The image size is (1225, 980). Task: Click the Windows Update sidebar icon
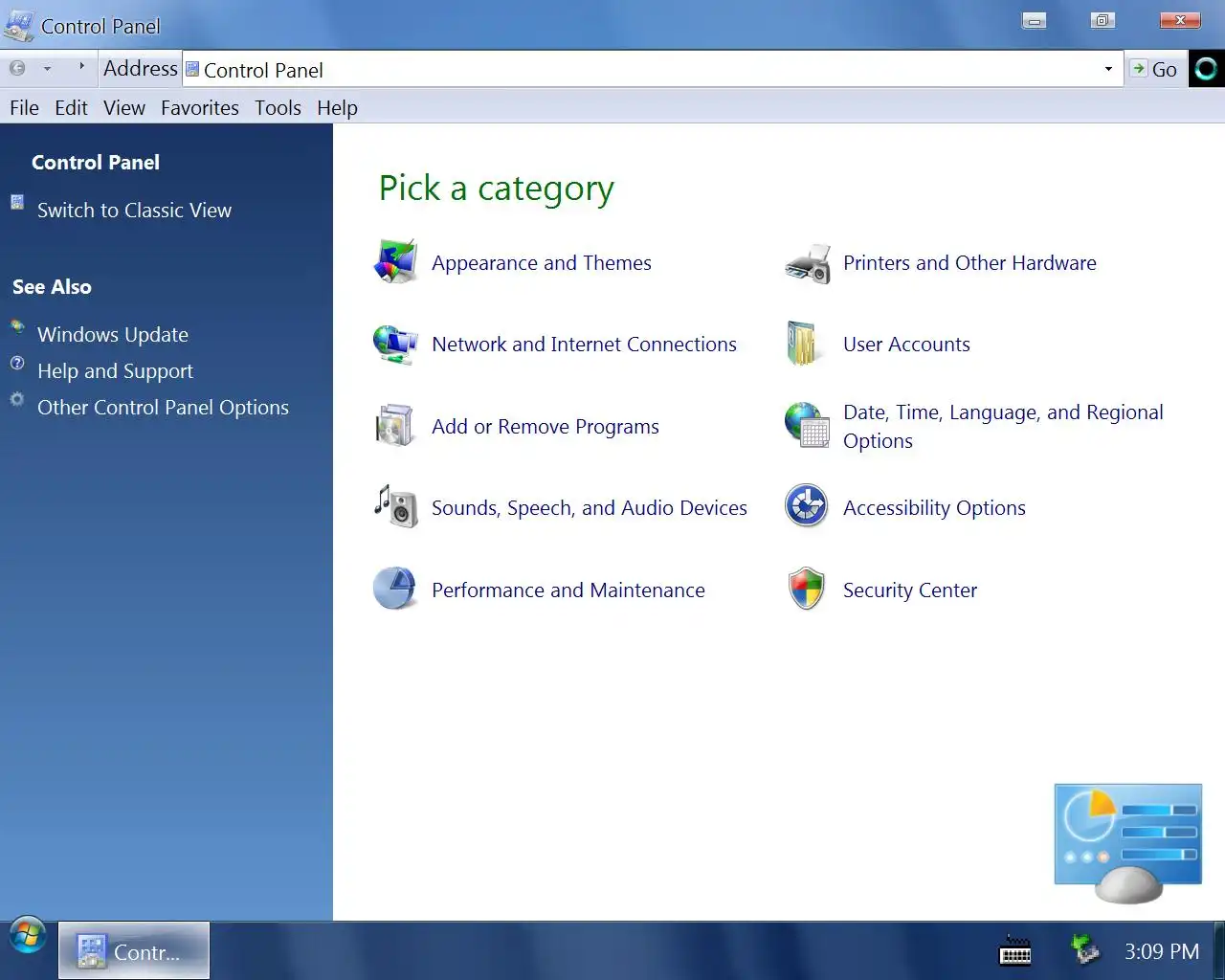click(x=17, y=326)
